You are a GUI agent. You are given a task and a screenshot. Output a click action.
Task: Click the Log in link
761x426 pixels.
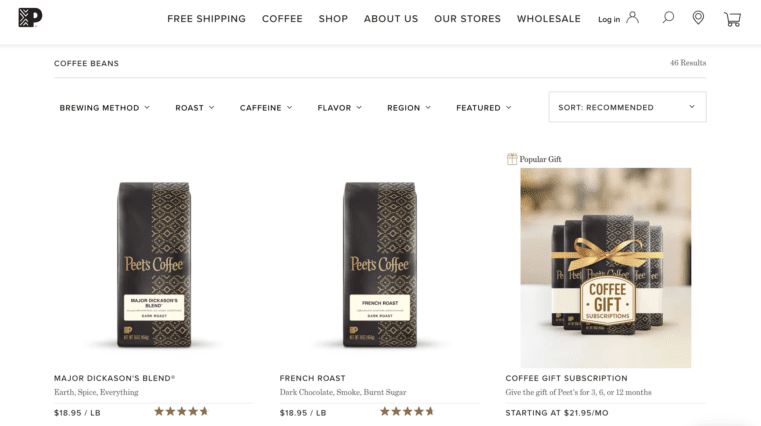[609, 19]
